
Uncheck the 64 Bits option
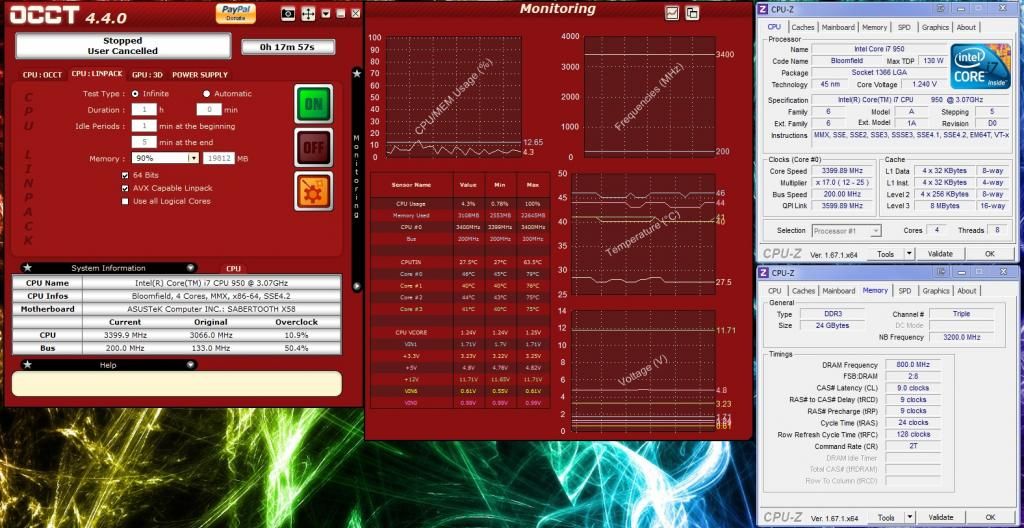(125, 175)
